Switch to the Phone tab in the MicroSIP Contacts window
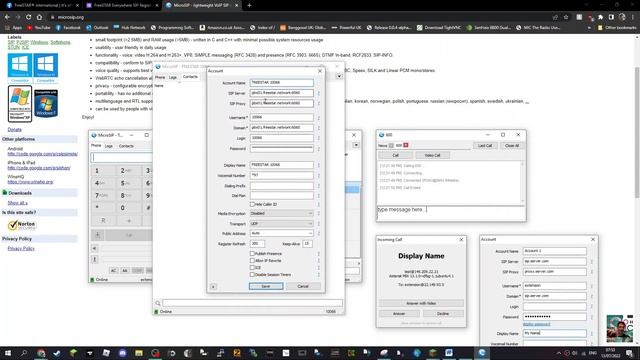640x360 pixels. coord(160,77)
